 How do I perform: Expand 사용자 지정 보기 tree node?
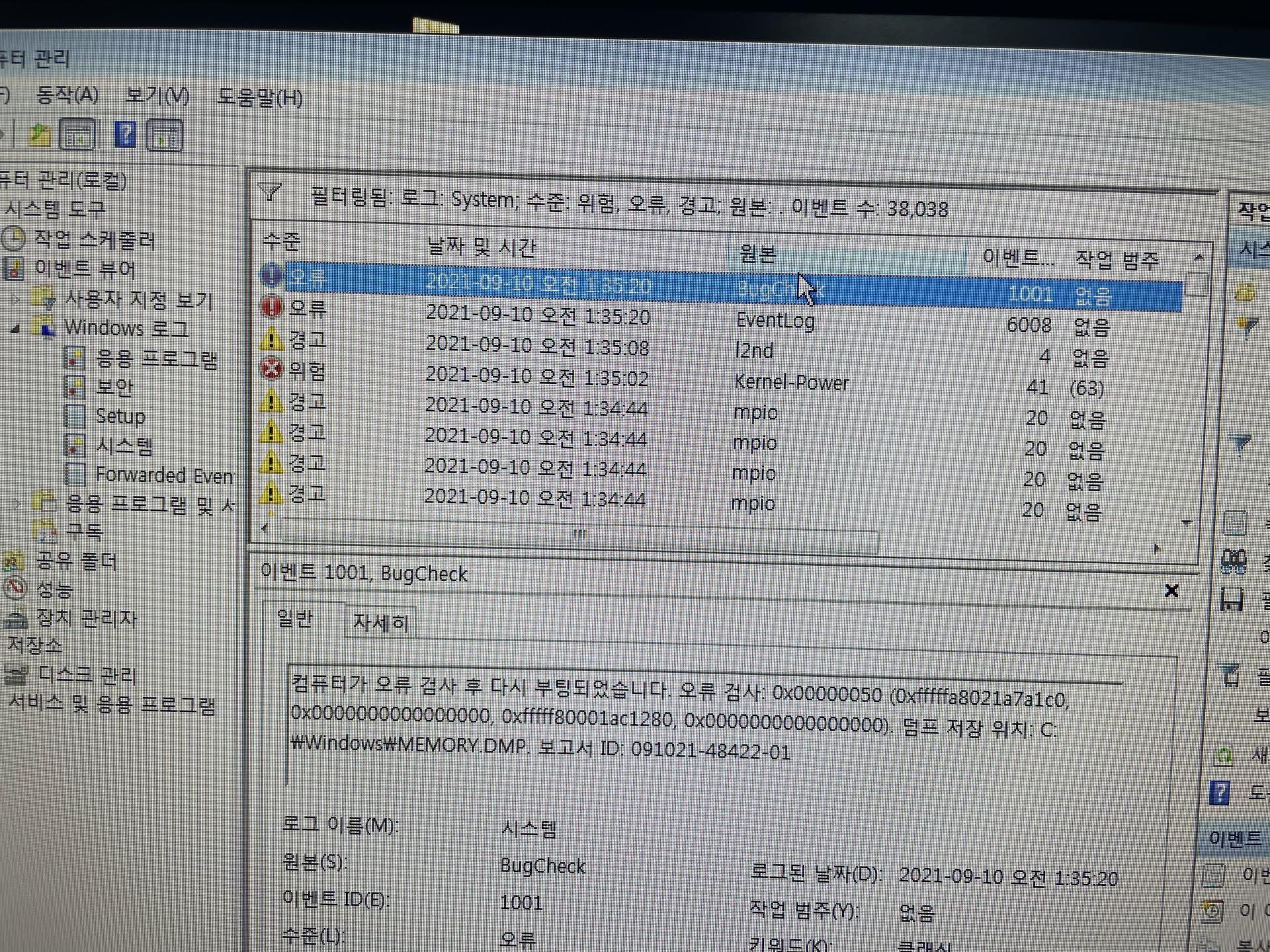tap(16, 299)
